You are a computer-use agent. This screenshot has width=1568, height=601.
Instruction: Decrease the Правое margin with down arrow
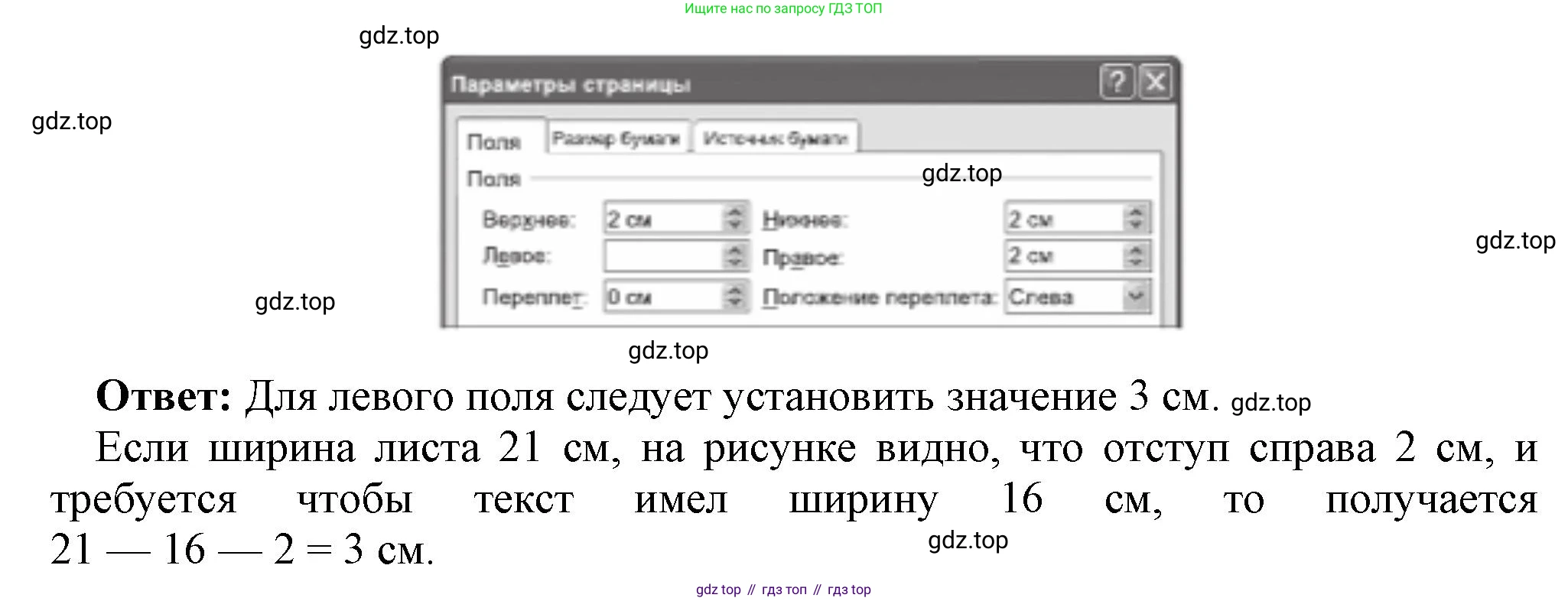click(x=1137, y=264)
